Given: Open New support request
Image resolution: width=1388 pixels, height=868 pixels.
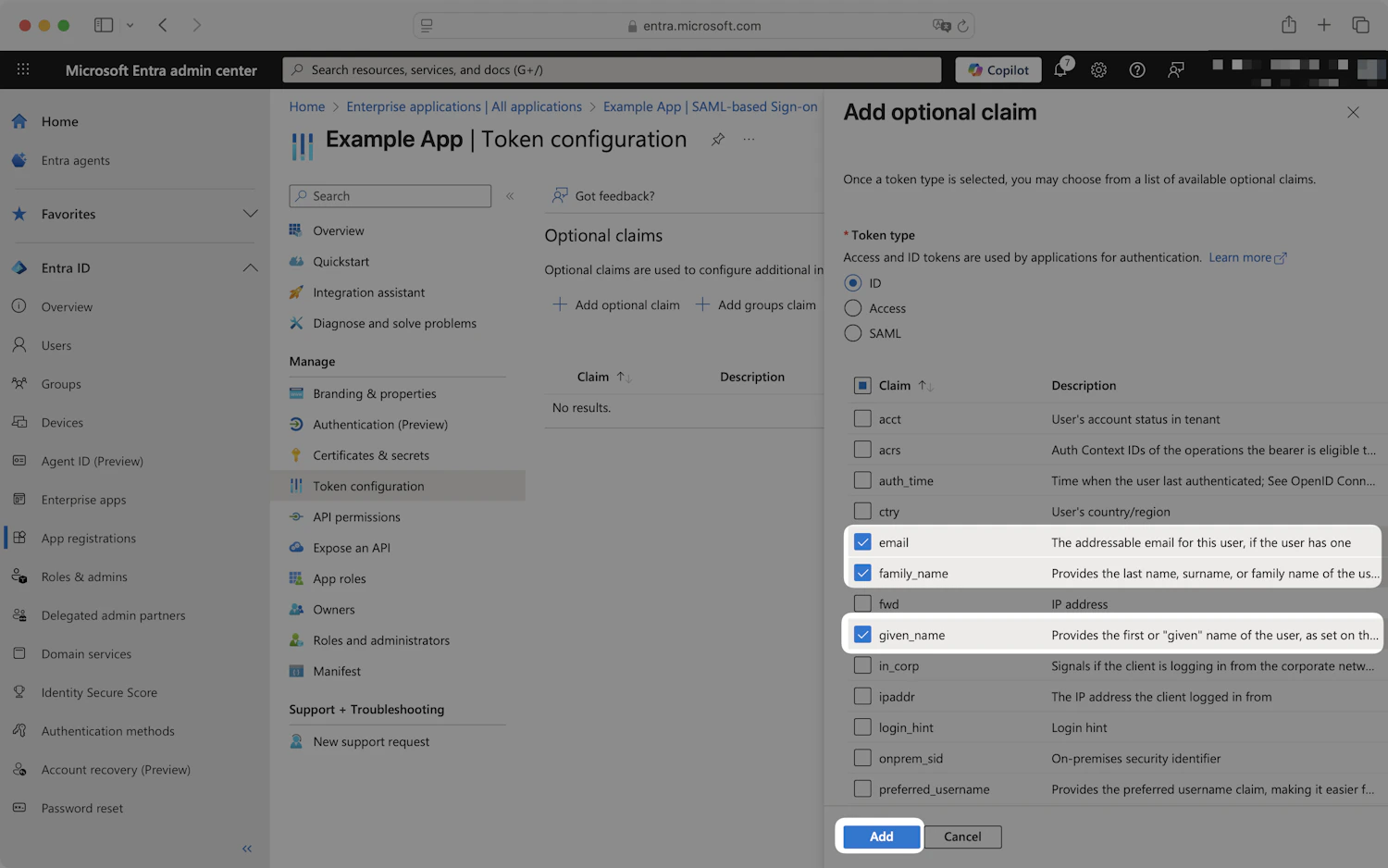Looking at the screenshot, I should click(370, 741).
